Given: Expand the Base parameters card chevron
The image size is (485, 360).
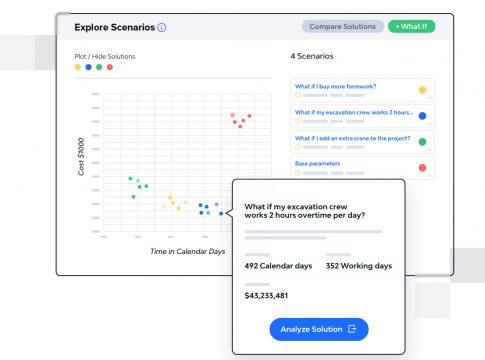Looking at the screenshot, I should (430, 175).
